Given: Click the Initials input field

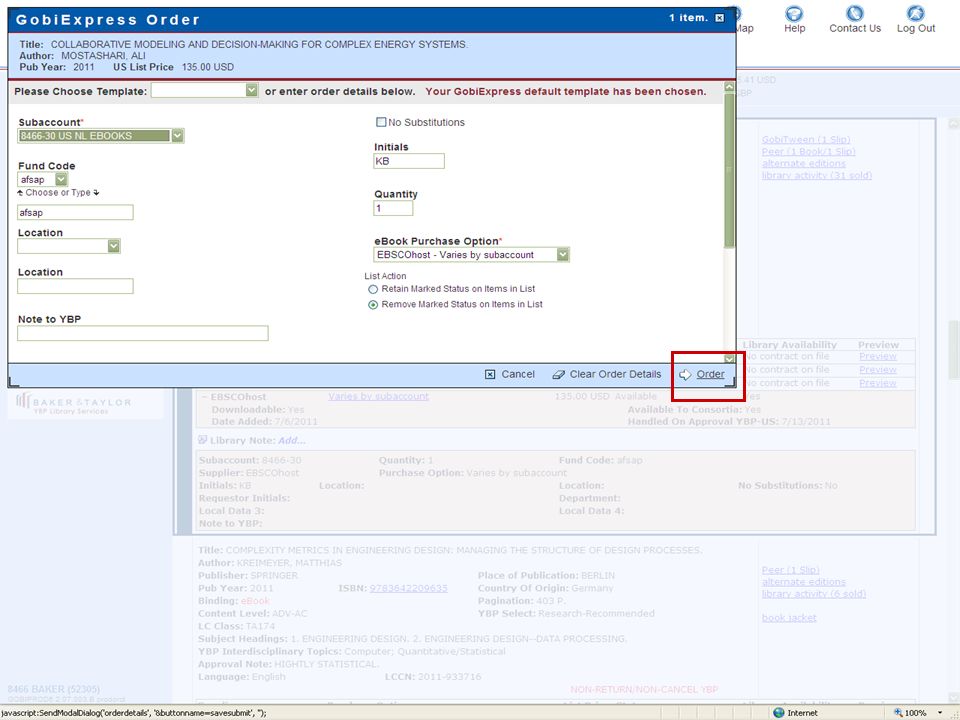Looking at the screenshot, I should point(409,161).
